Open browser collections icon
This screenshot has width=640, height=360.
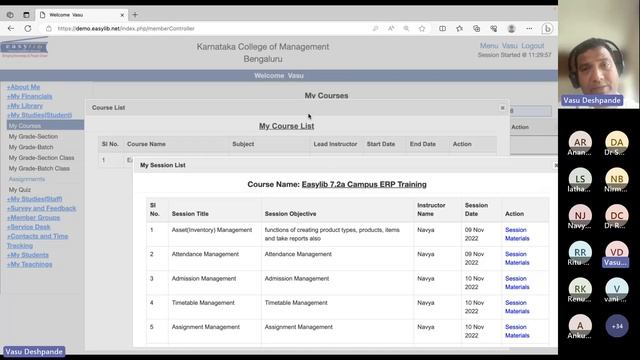476,29
